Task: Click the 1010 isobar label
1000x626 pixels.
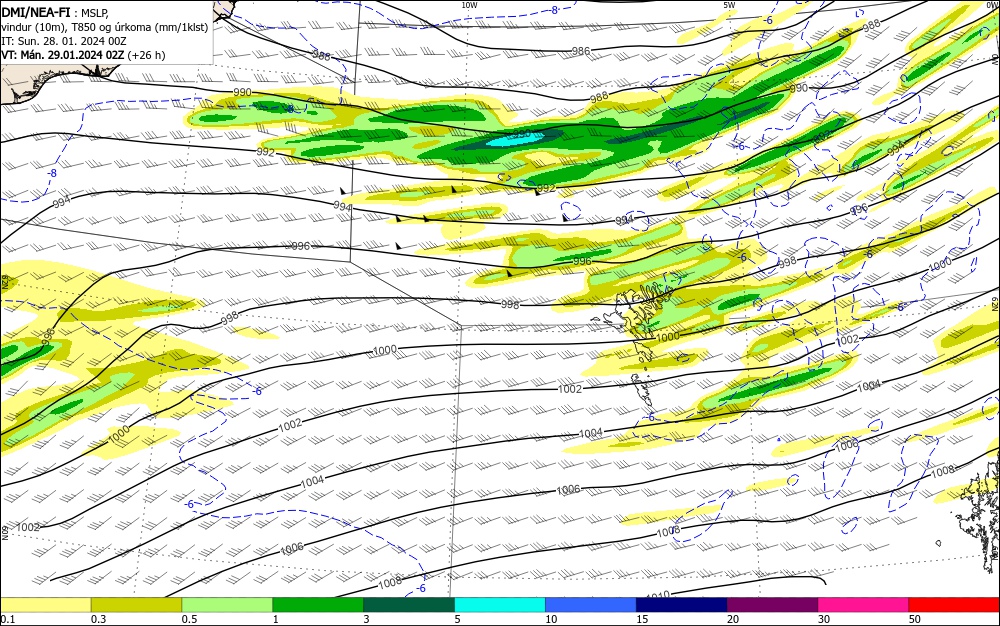Action: point(659,595)
